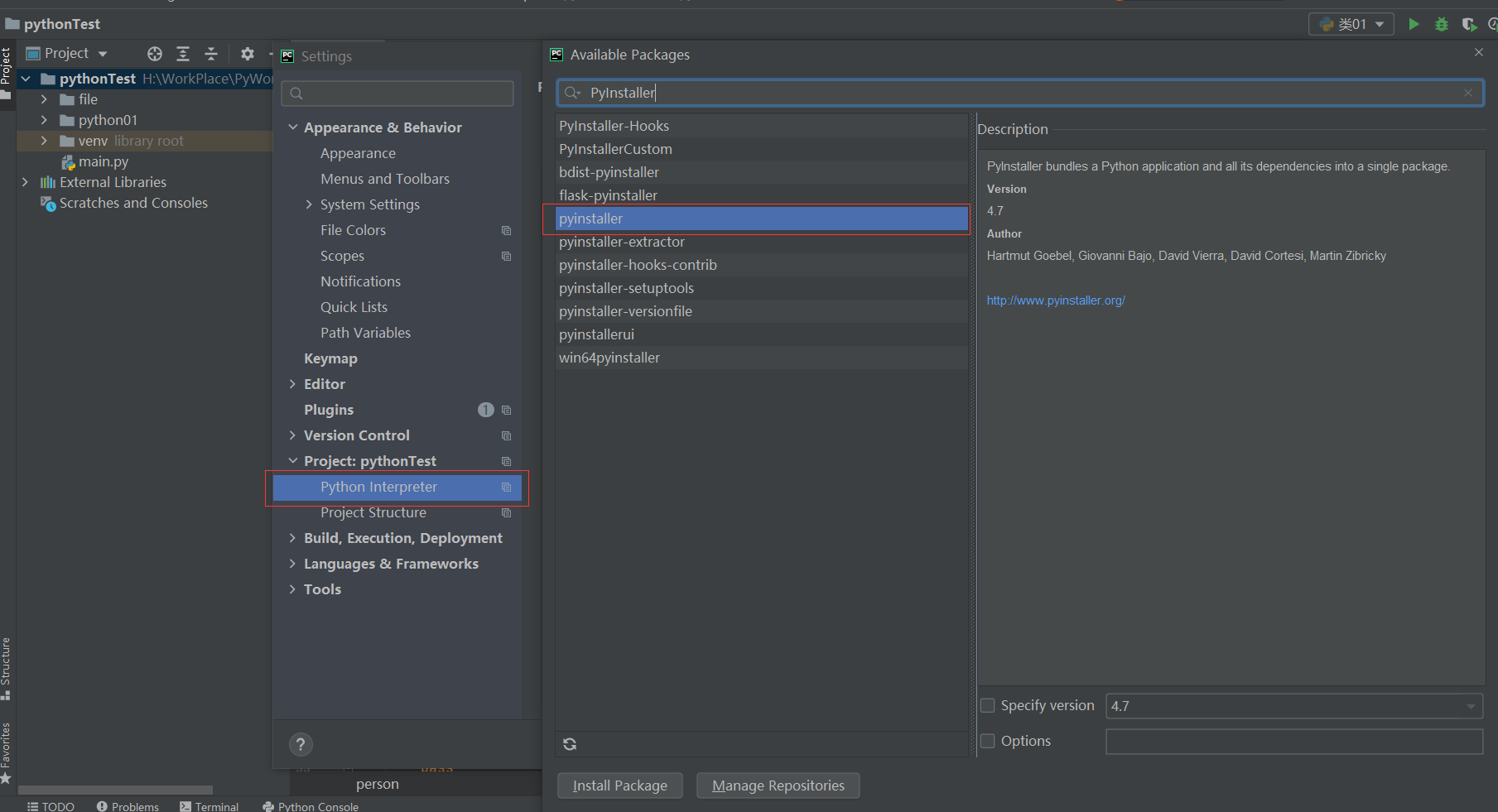Screen dimensions: 1498x812
Task: Click the package search magnifier icon
Action: [571, 93]
